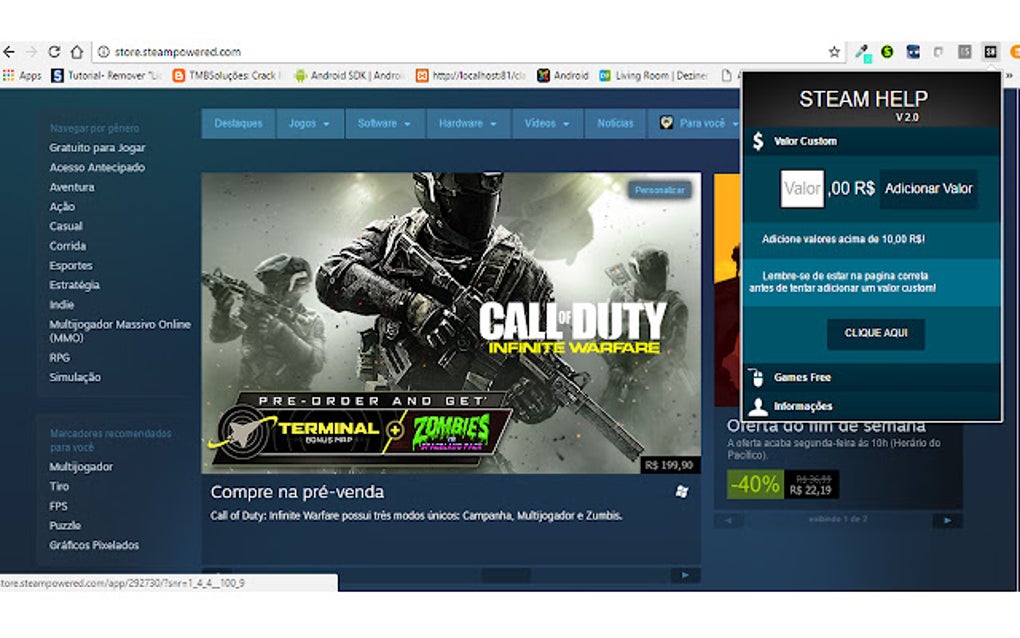The image size is (1020, 638).
Task: Click the browser forward arrow
Action: [x=31, y=51]
